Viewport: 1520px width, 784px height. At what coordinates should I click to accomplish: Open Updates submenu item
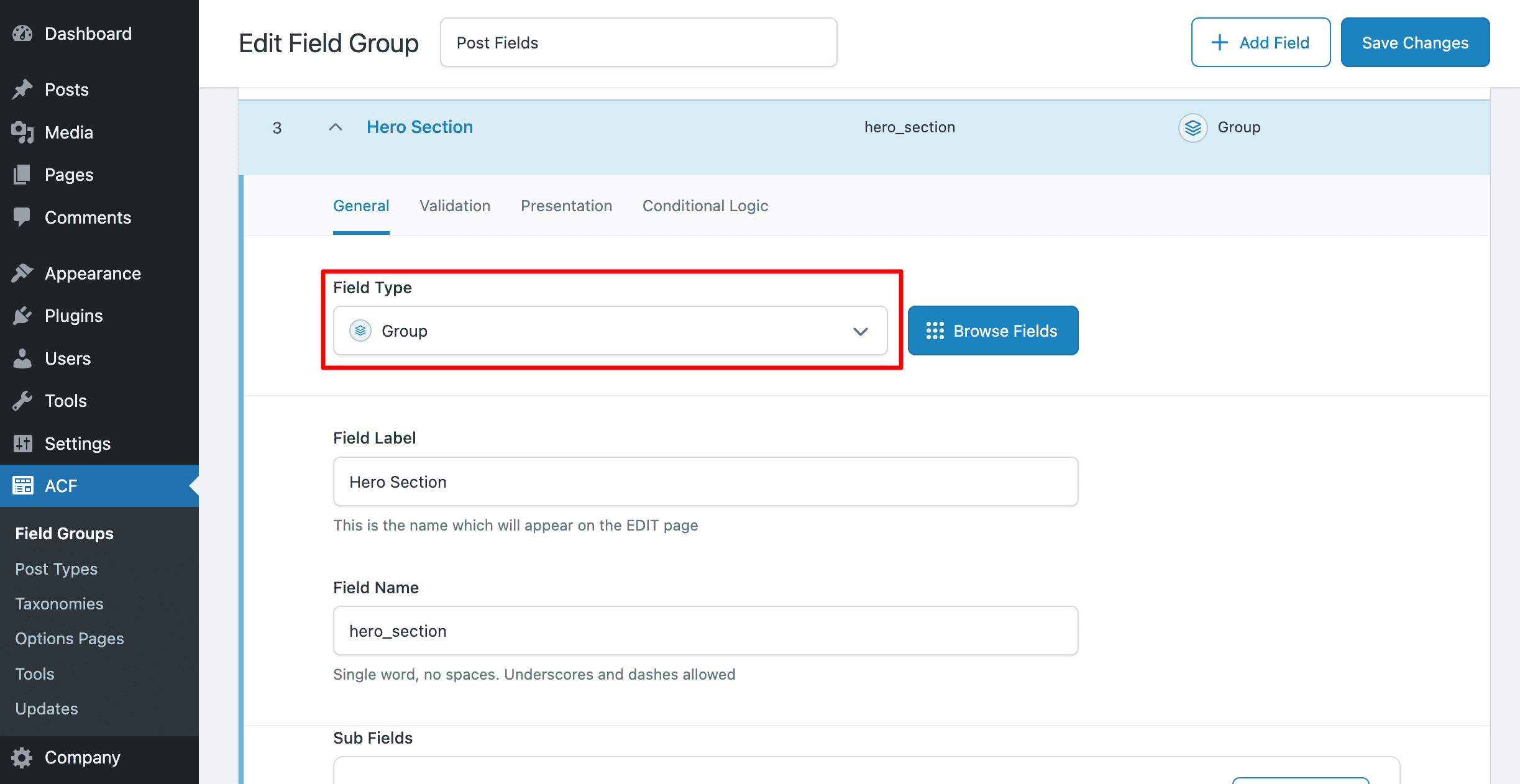tap(47, 709)
